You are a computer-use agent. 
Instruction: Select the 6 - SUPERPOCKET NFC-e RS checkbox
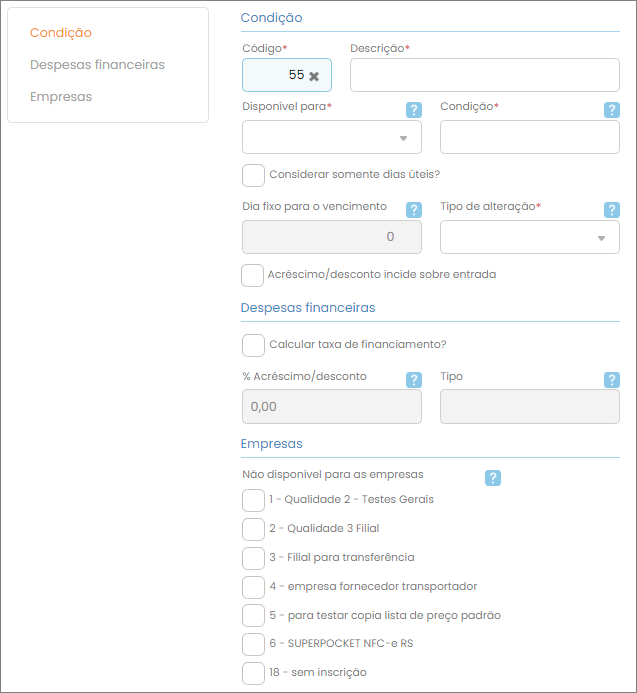pos(253,644)
